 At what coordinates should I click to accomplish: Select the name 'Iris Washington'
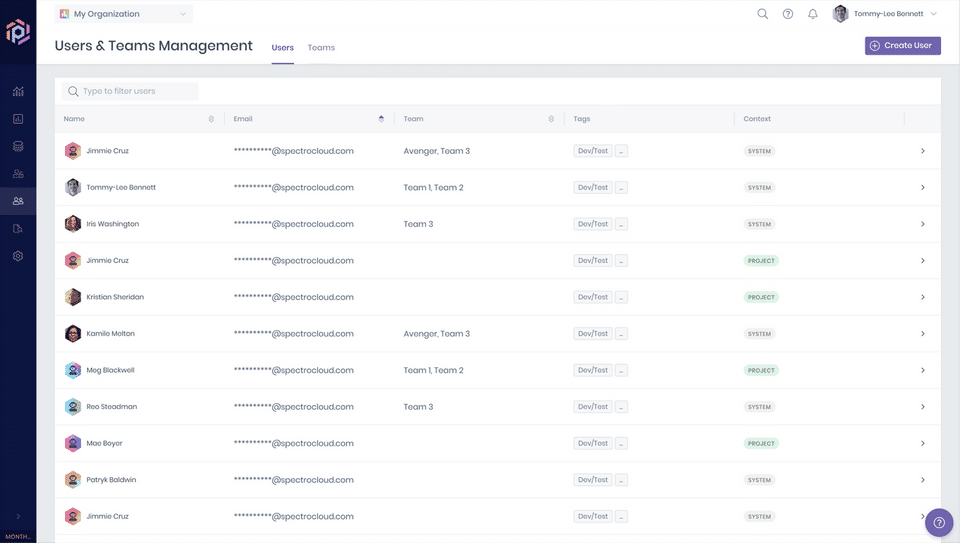(x=113, y=224)
